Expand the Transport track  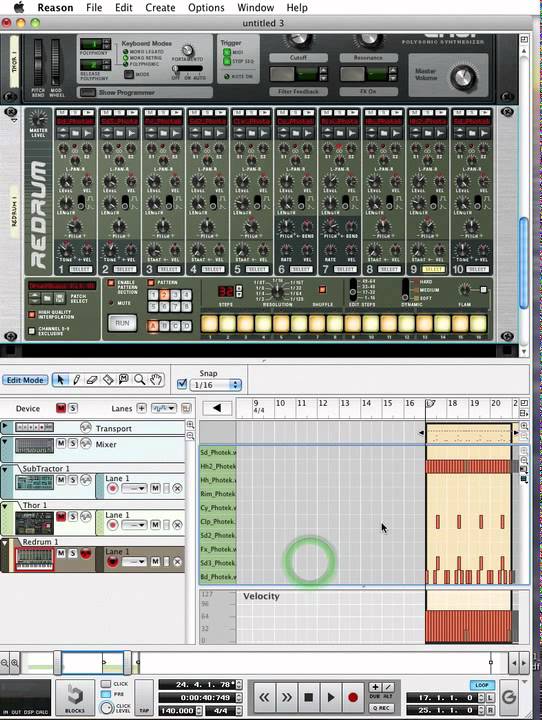pyautogui.click(x=5, y=426)
